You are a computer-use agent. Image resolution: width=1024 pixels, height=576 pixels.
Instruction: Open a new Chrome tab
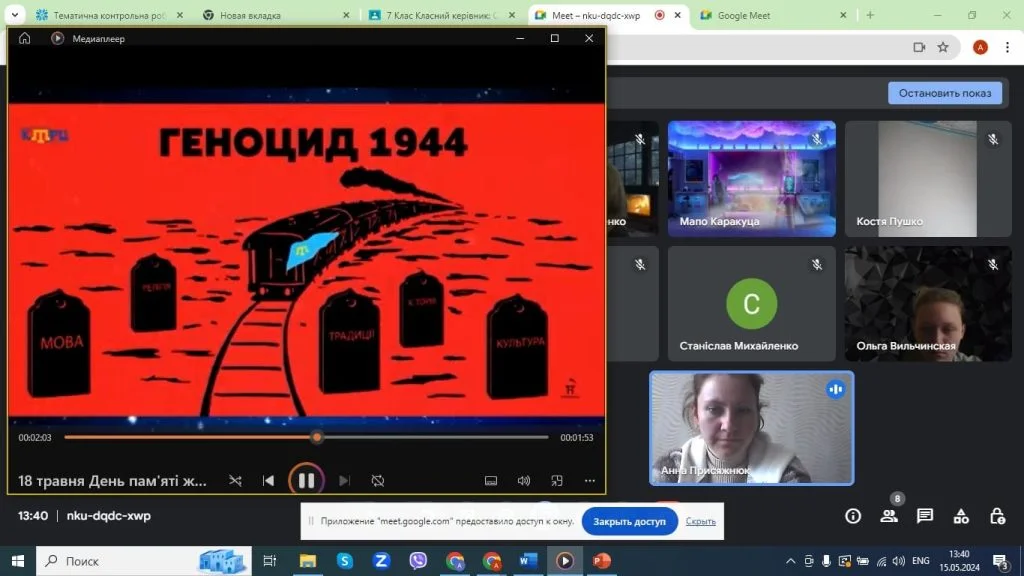click(x=870, y=15)
